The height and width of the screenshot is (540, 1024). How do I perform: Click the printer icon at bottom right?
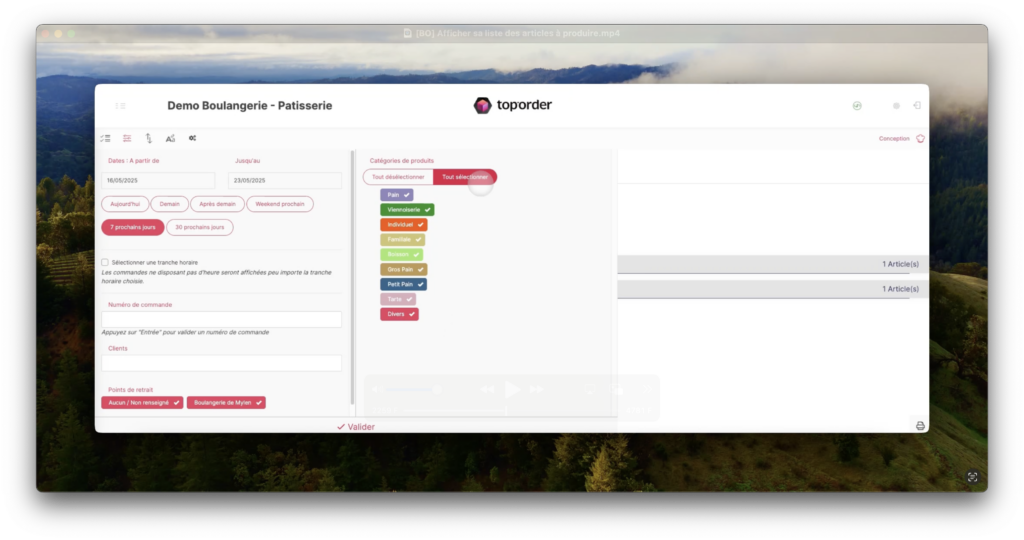[920, 426]
